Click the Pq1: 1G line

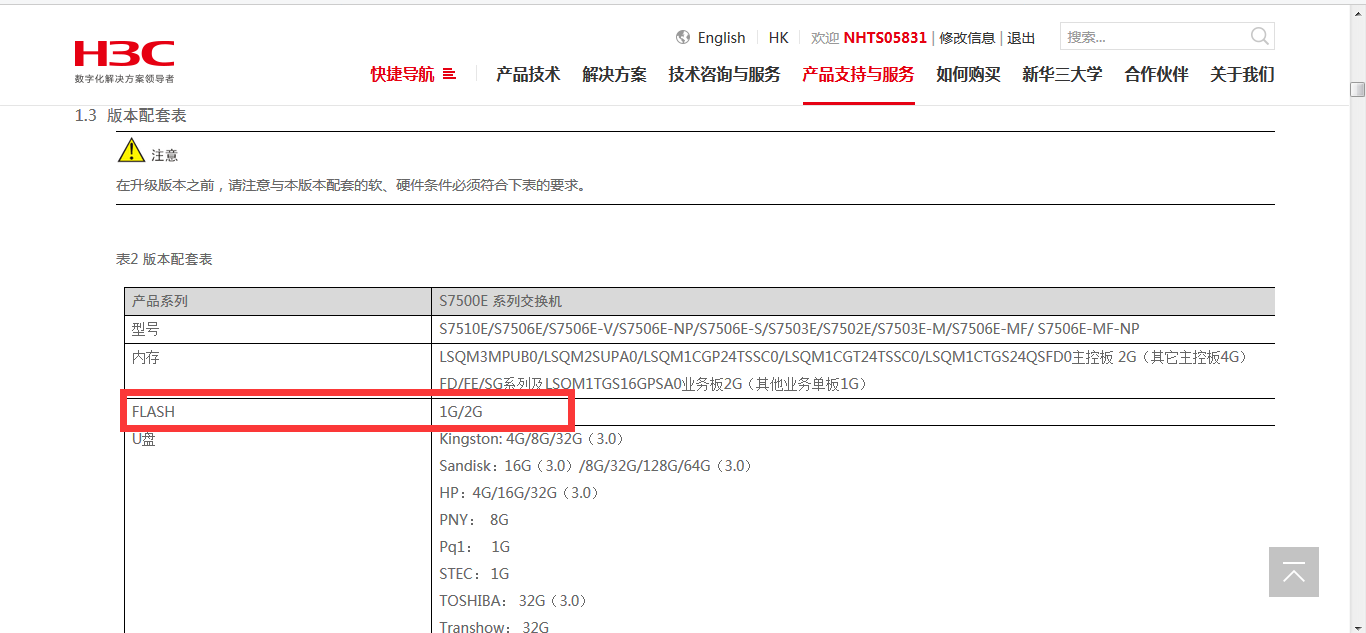(475, 547)
